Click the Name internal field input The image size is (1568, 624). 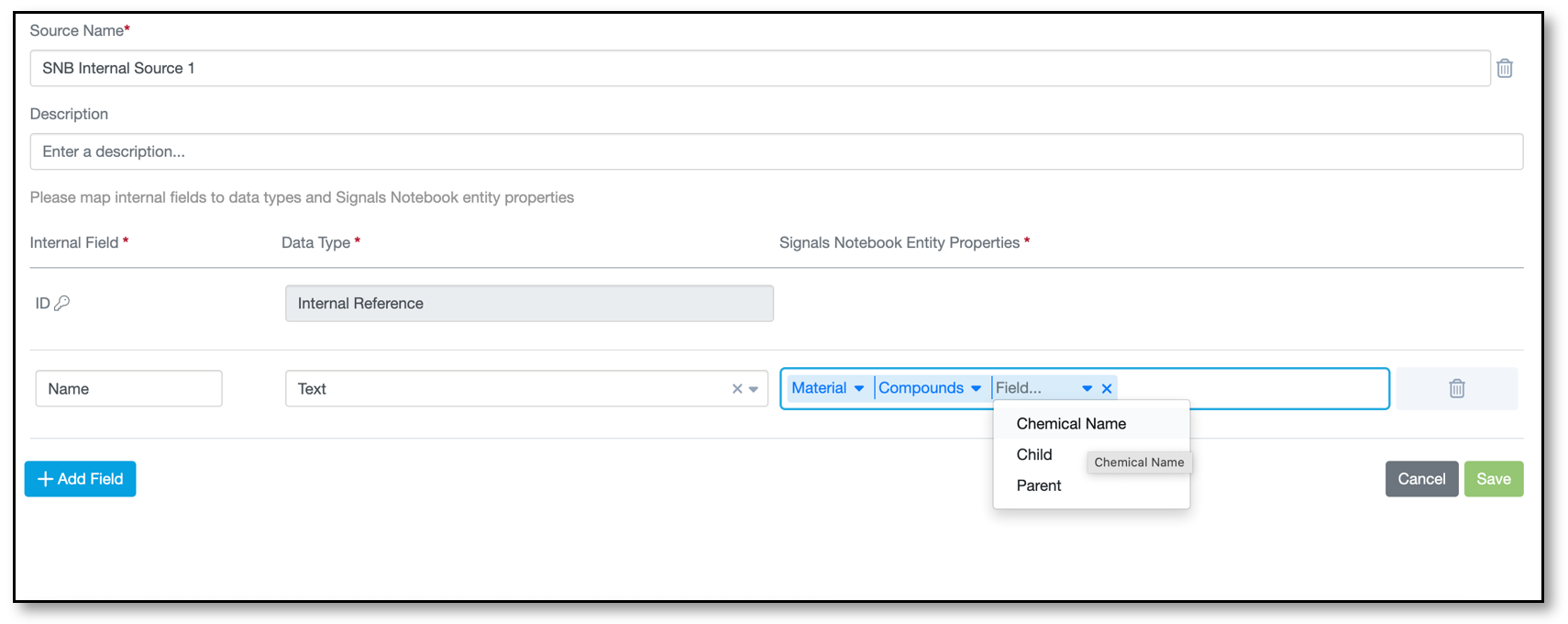pos(129,388)
